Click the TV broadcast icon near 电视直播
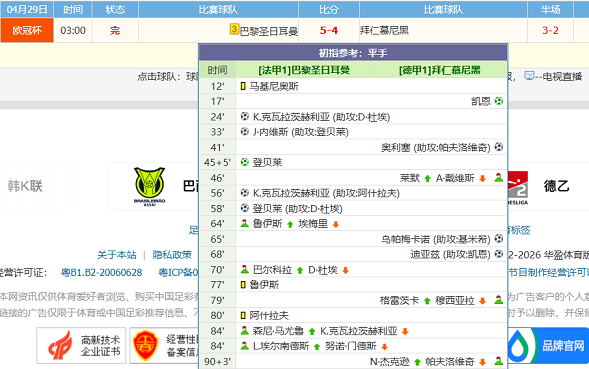This screenshot has width=589, height=369. coord(529,76)
